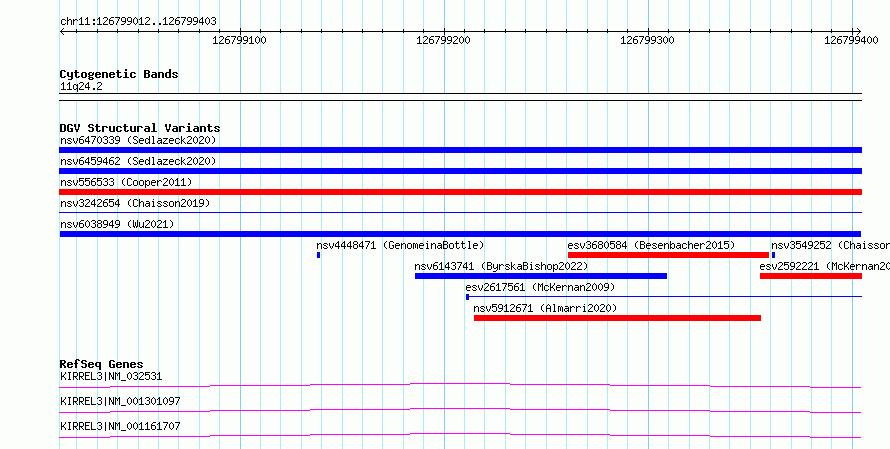Open the esv2592221 (McKernan) variant label
The width and height of the screenshot is (890, 449).
(825, 266)
